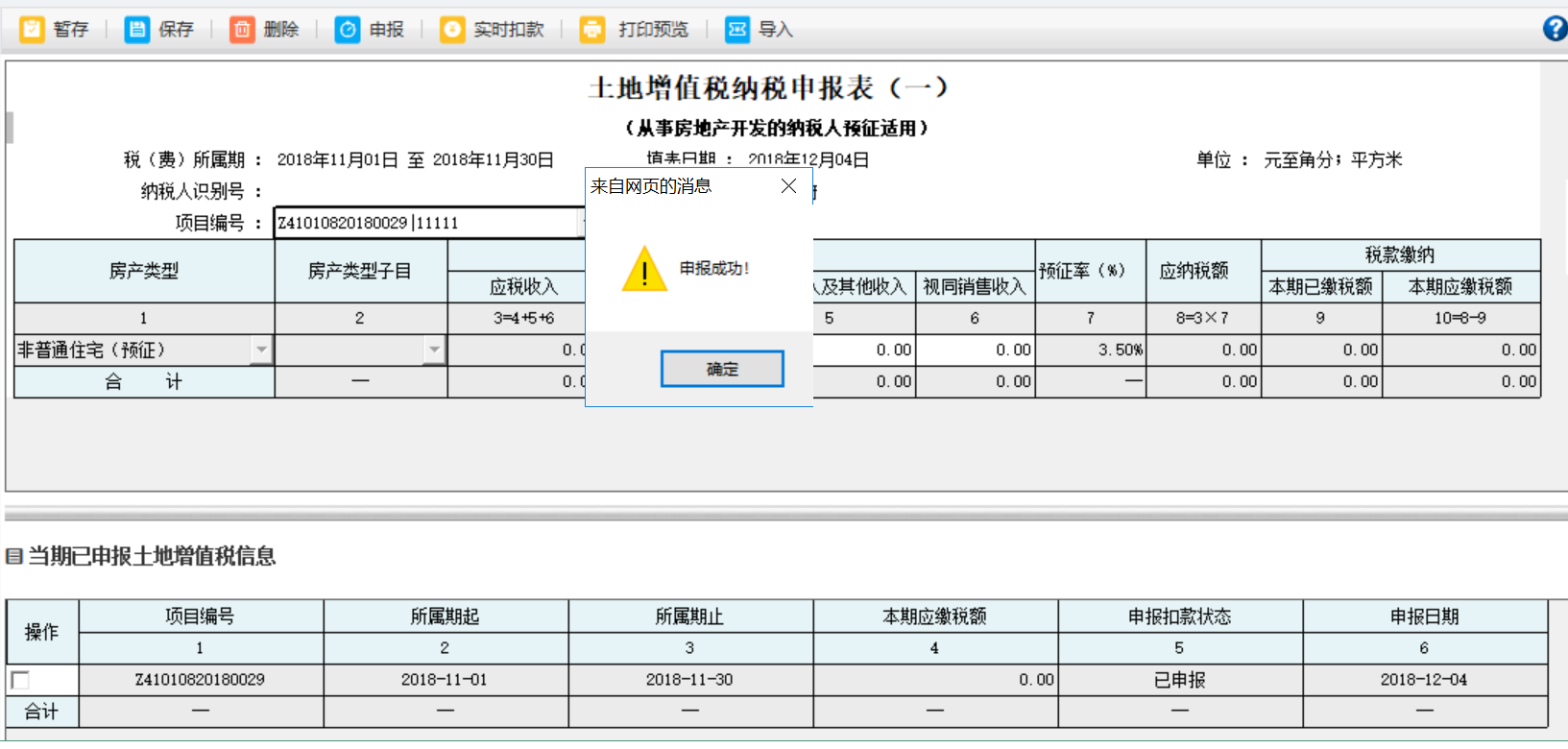Click the 项目编号 input field
The width and height of the screenshot is (1568, 749).
point(427,223)
